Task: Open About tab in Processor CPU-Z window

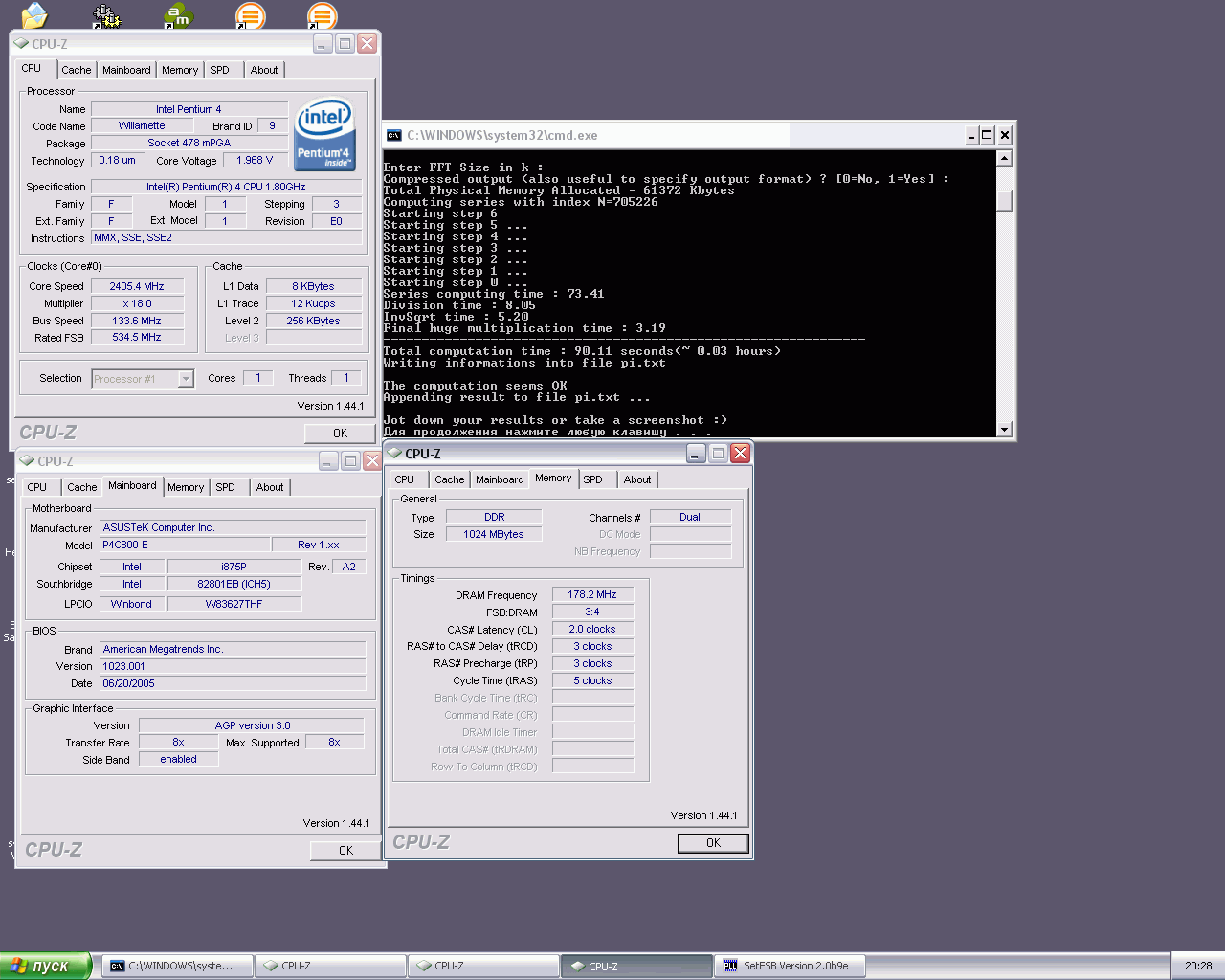Action: [264, 70]
